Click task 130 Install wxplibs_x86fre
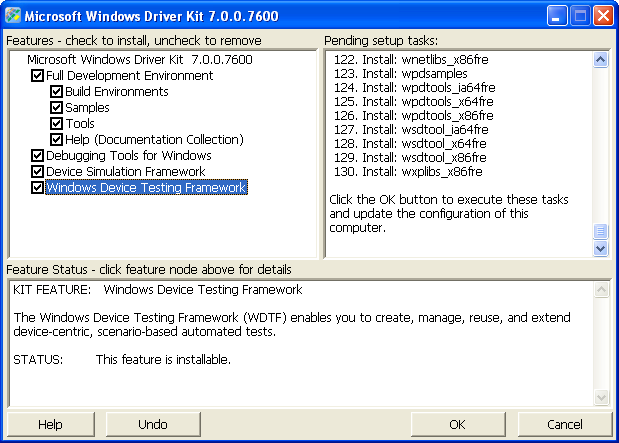Image resolution: width=619 pixels, height=443 pixels. tap(408, 172)
